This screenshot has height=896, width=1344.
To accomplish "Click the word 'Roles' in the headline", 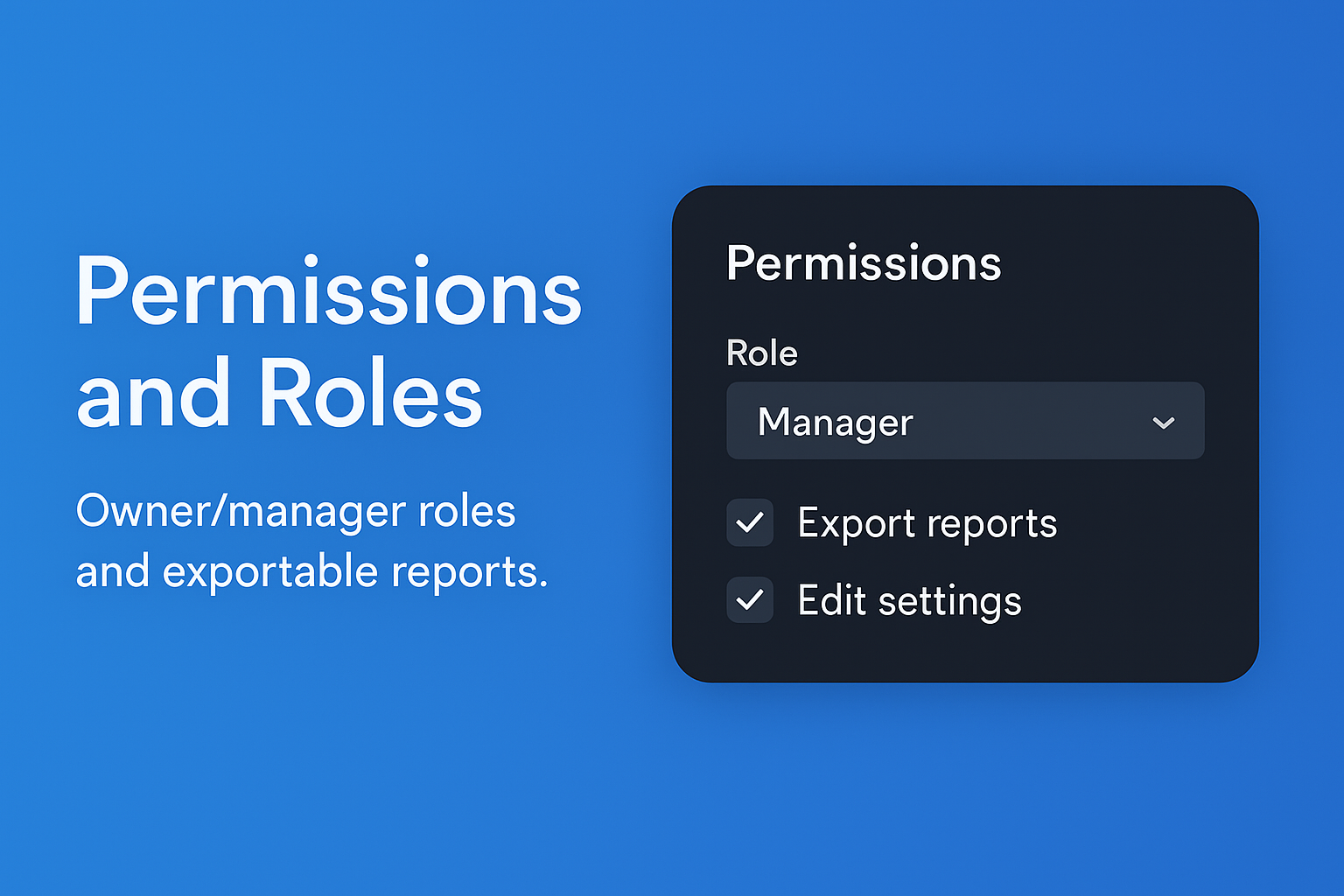I will 370,394.
